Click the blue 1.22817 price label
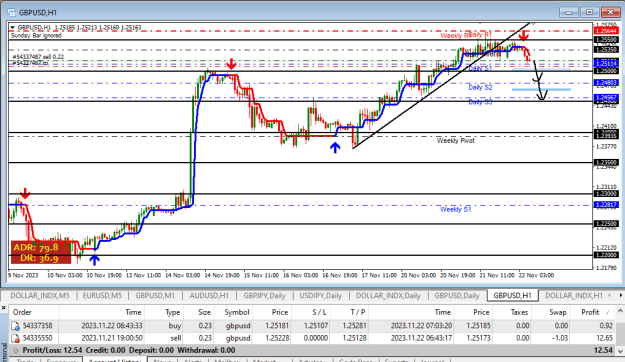Viewport: 625px width, 362px height. 606,205
